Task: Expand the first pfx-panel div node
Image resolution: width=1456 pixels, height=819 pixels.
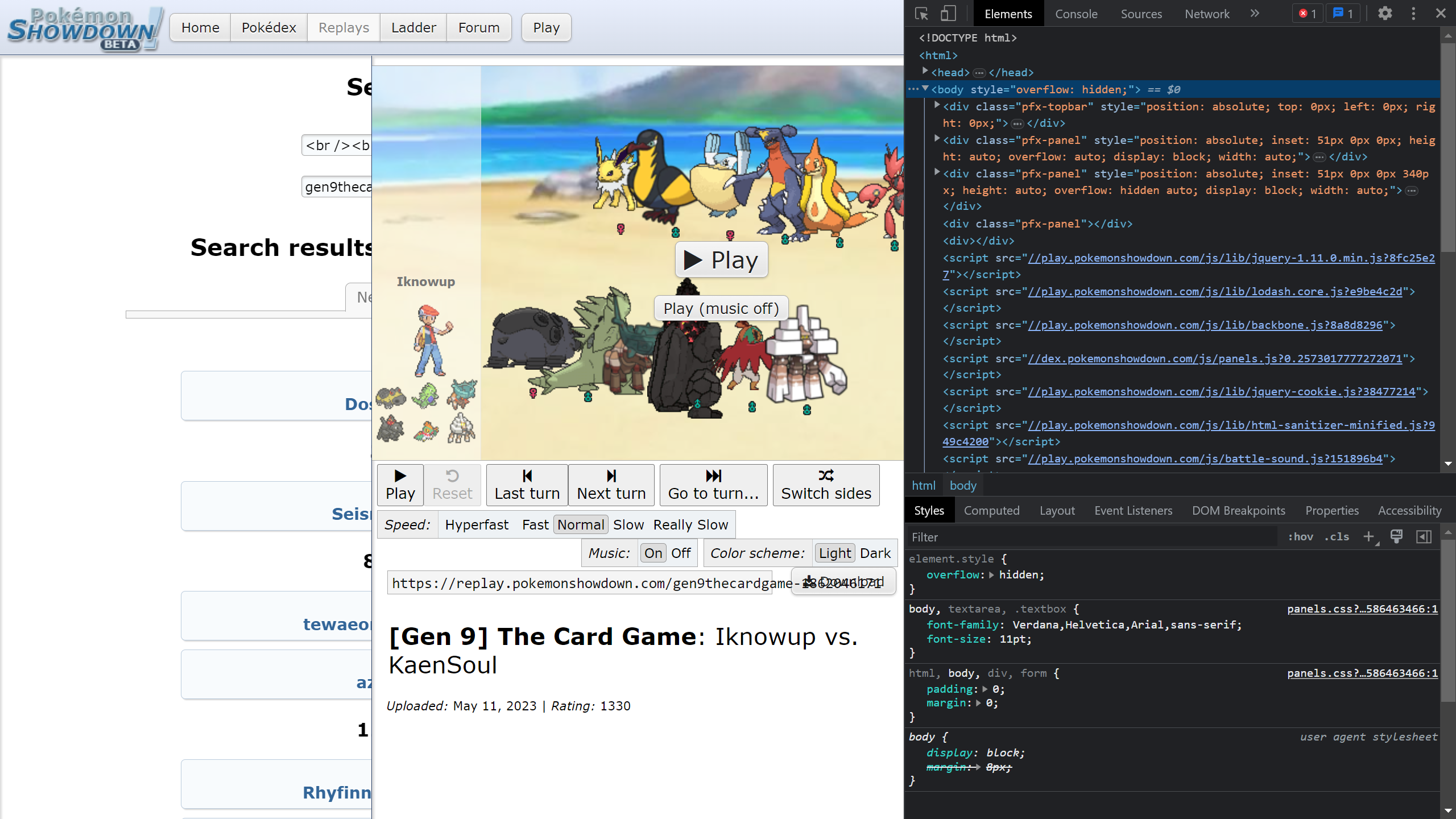Action: point(937,139)
